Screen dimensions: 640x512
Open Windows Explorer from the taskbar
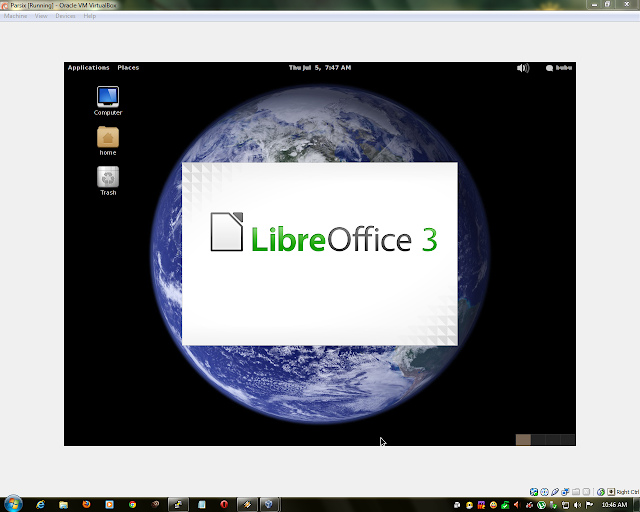pos(63,505)
